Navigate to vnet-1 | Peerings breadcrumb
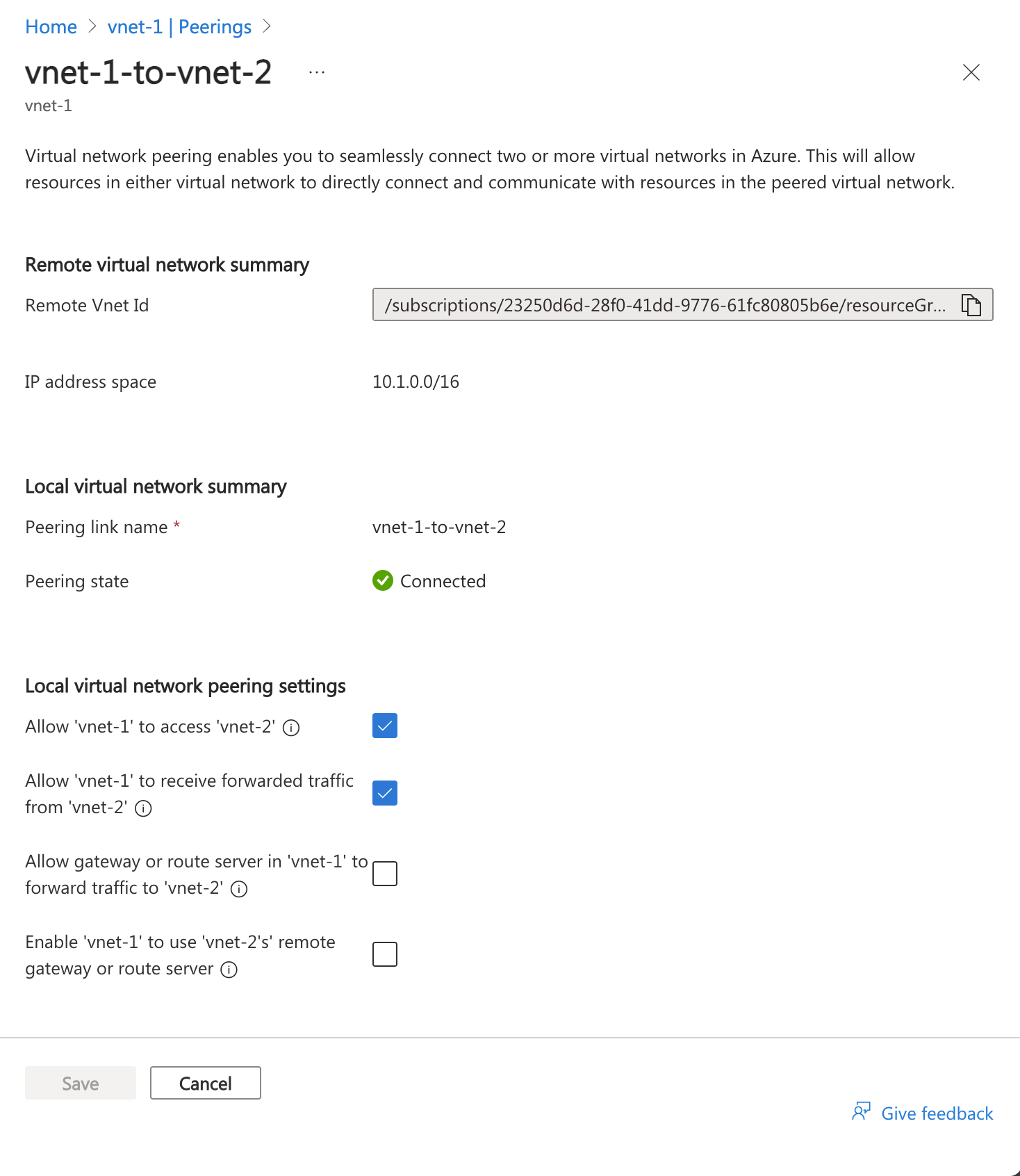 click(x=179, y=26)
